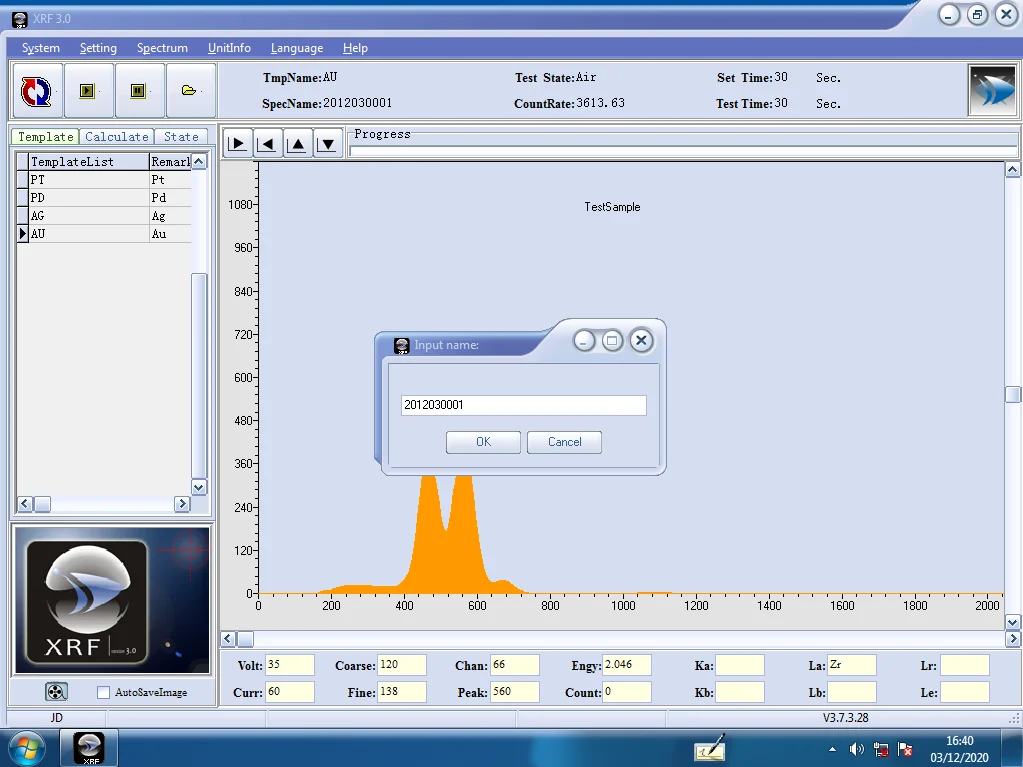Click template list scroll down arrow
The width and height of the screenshot is (1023, 767).
click(199, 487)
